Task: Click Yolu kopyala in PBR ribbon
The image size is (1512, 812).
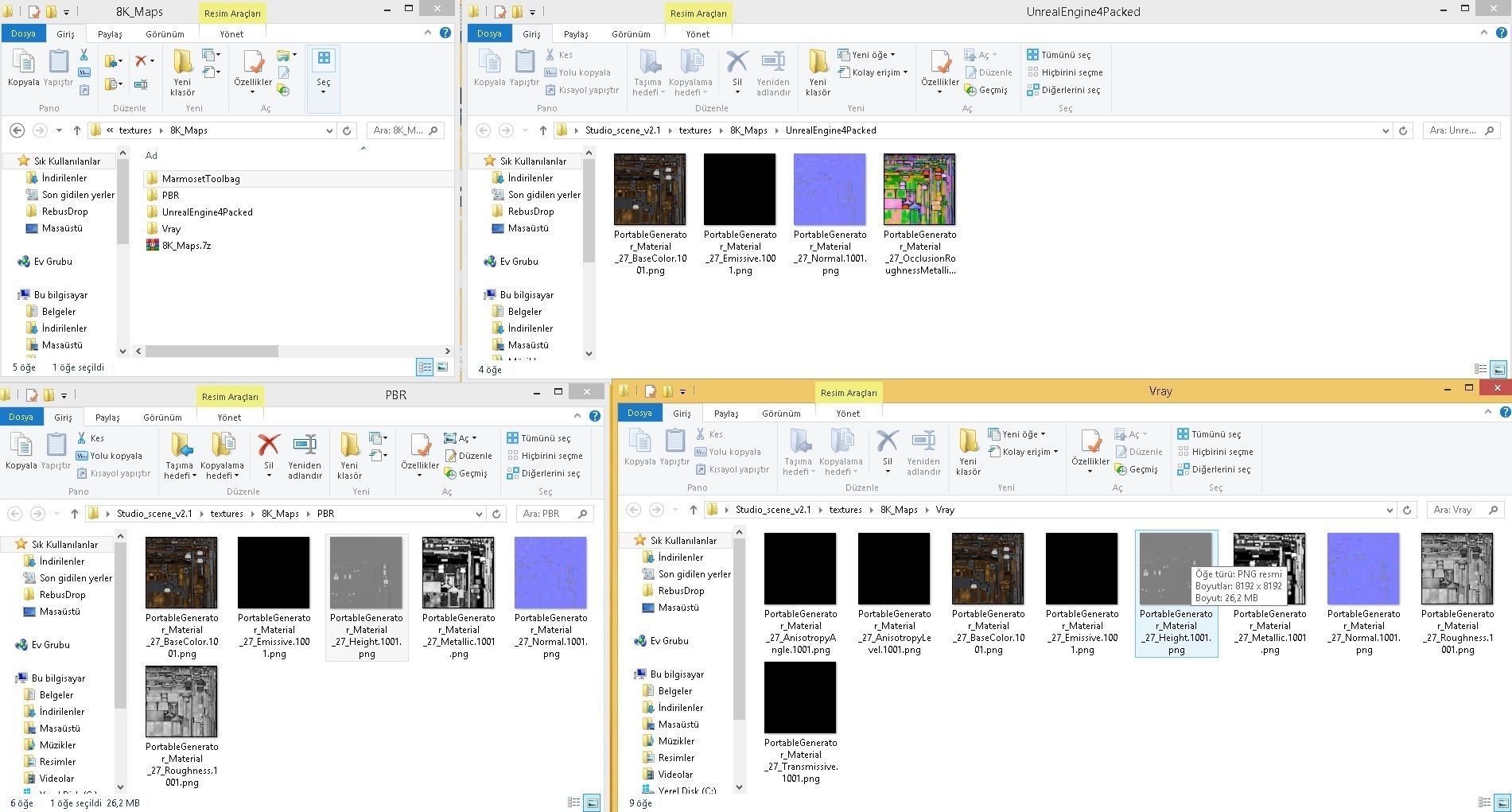Action: pos(109,456)
